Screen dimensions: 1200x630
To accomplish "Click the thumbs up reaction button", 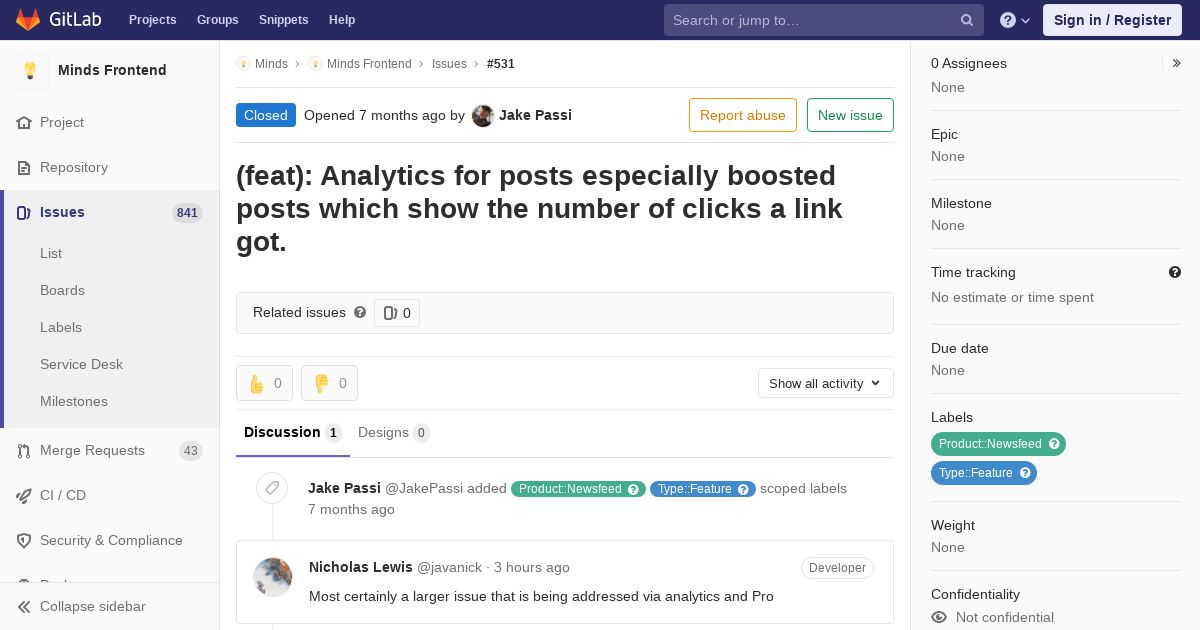I will pos(264,383).
